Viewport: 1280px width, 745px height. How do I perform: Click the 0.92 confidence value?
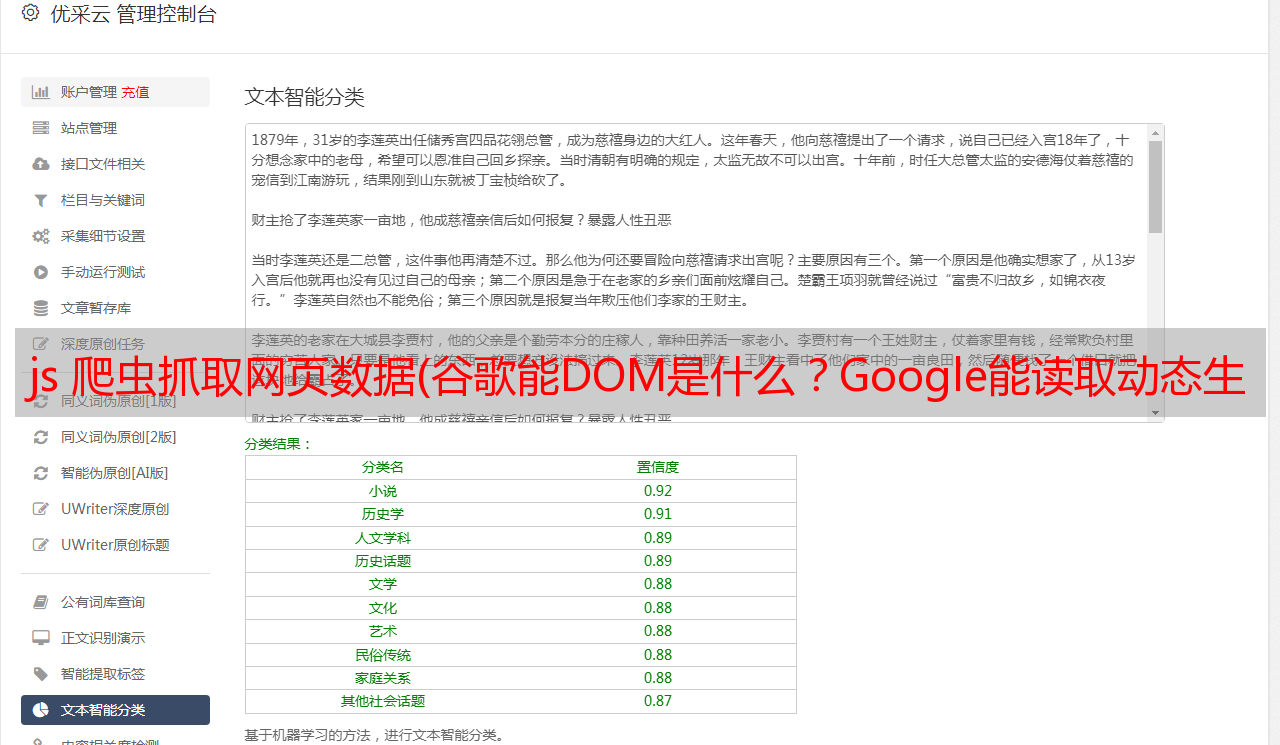658,491
